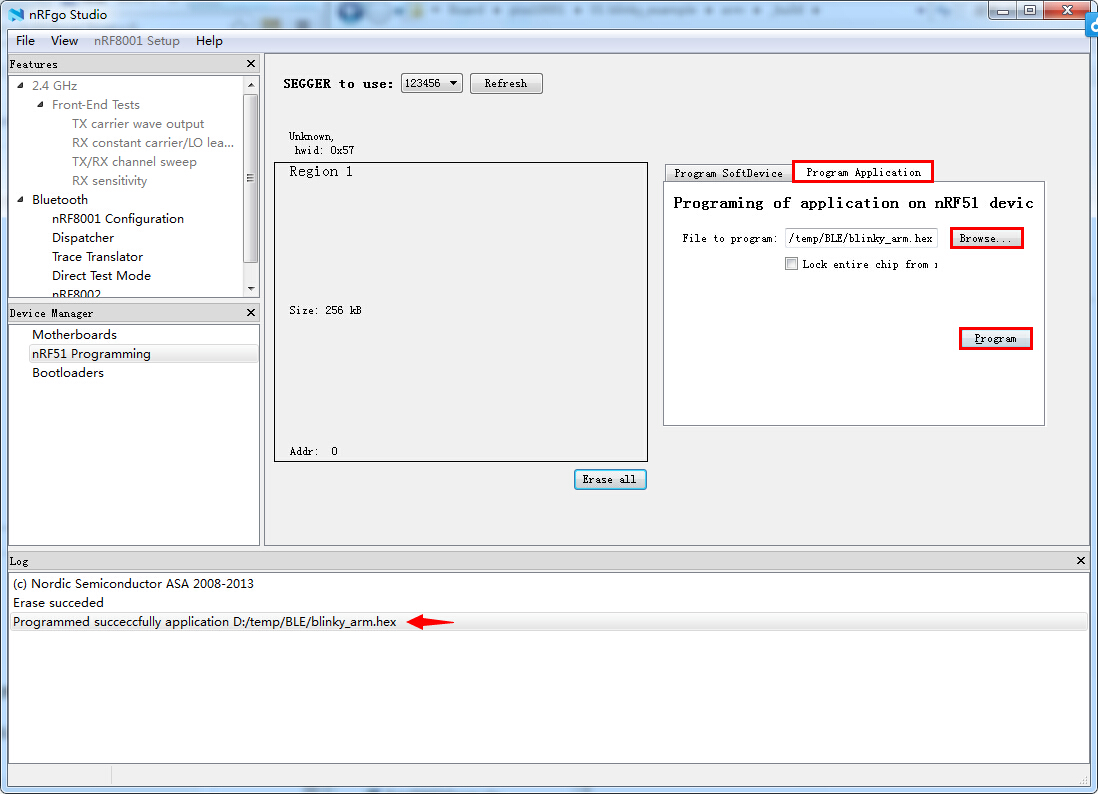The height and width of the screenshot is (794, 1098).
Task: Open the File menu
Action: click(25, 41)
